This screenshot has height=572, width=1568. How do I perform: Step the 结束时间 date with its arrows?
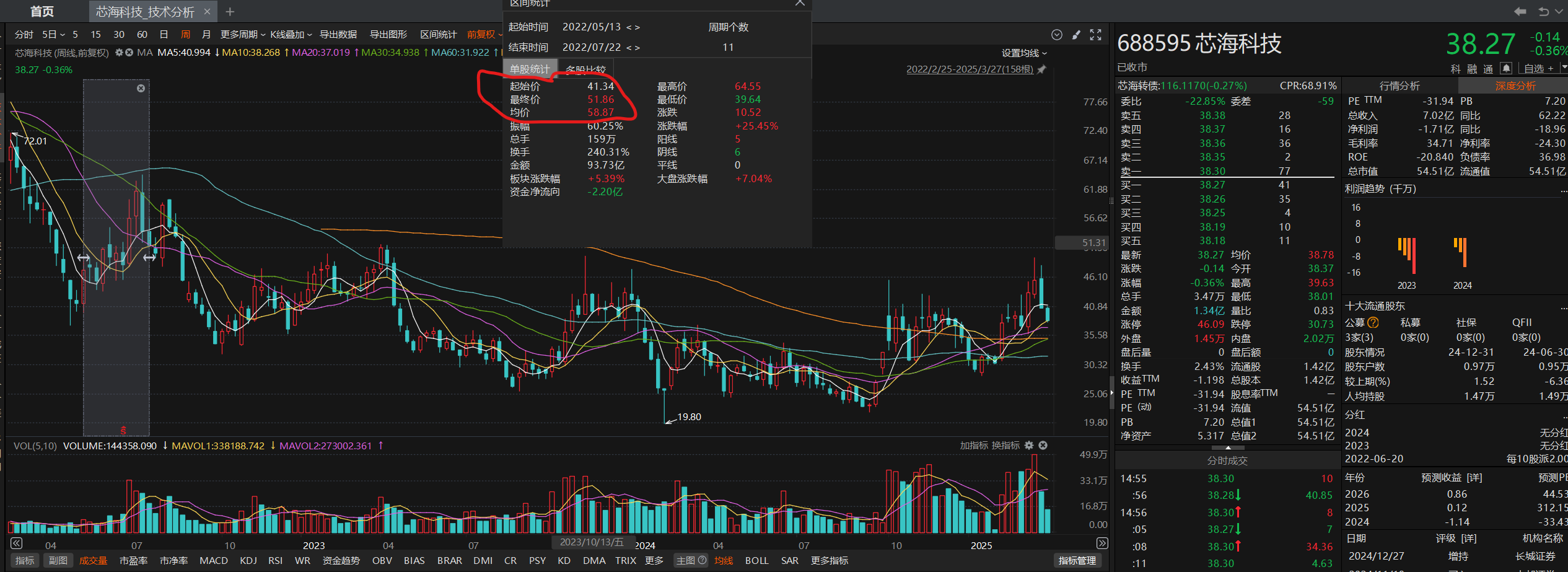633,48
